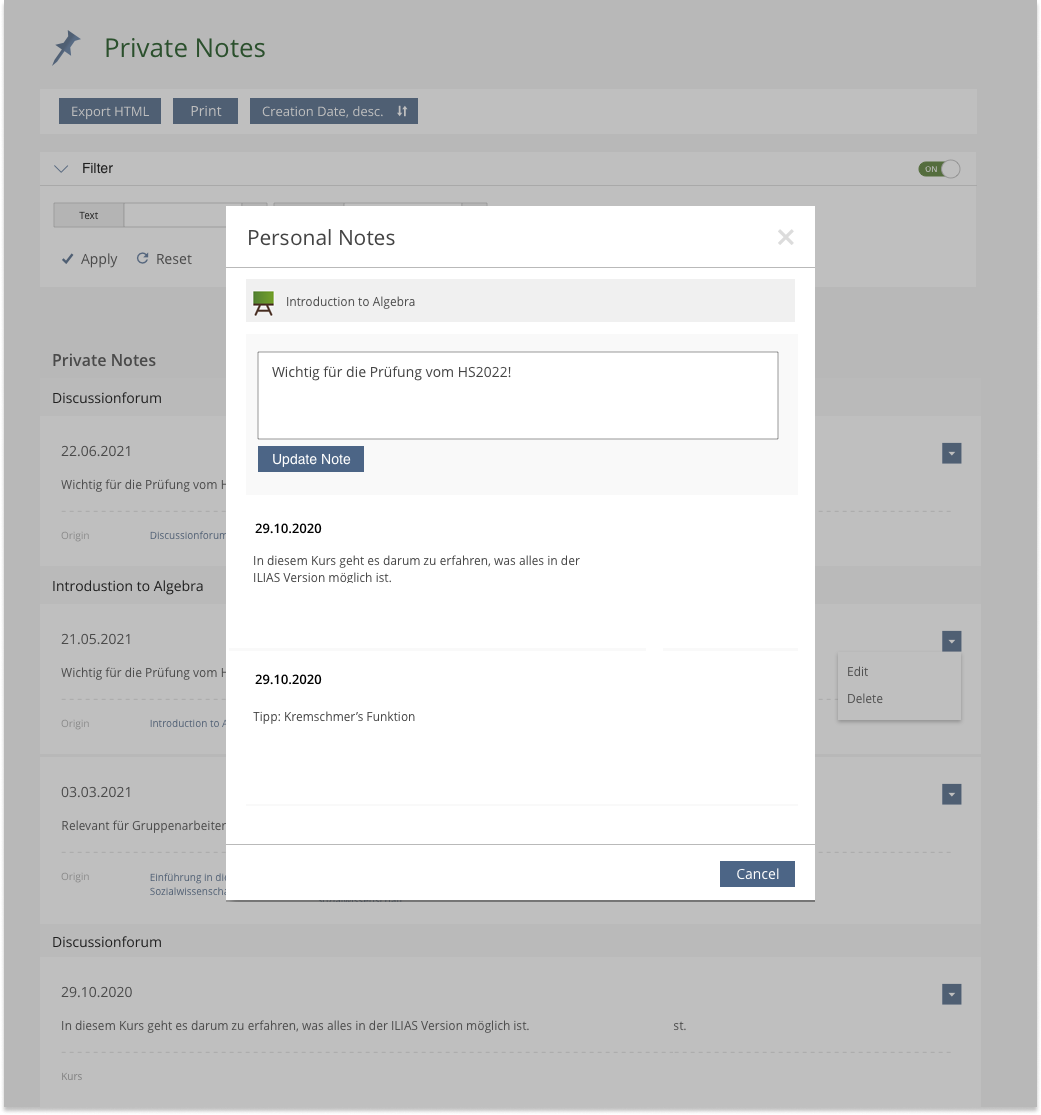
Task: Open actions dropdown for bottom 29.10.2020 note
Action: 952,994
